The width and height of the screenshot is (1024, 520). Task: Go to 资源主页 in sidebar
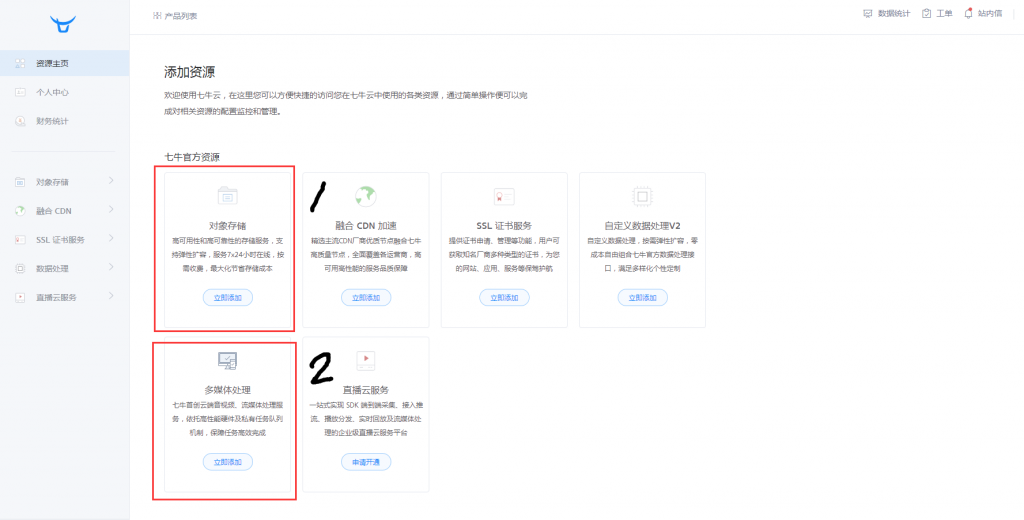point(65,63)
